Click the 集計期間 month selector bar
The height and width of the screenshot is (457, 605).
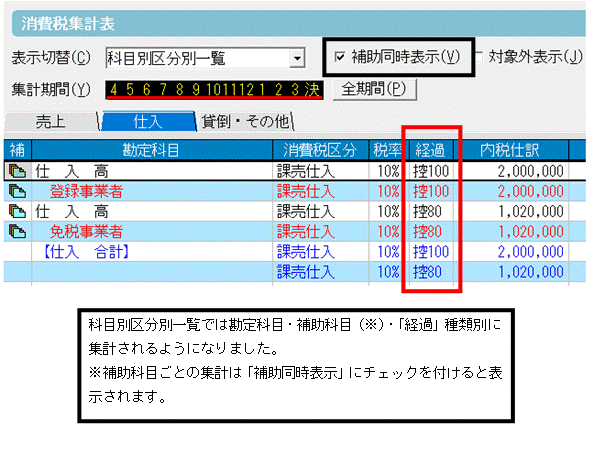tap(214, 90)
